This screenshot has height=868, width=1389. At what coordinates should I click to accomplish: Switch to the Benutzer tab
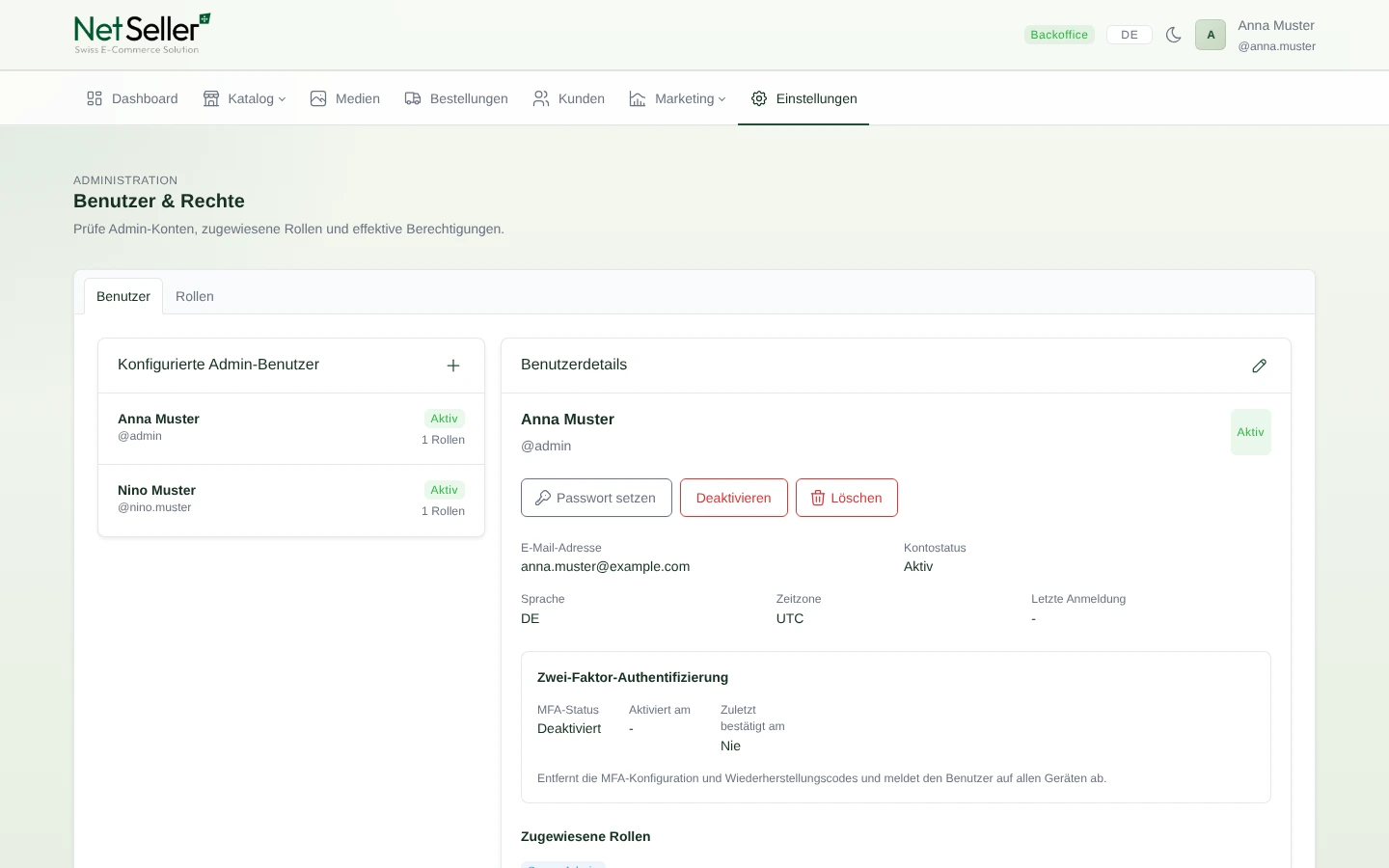[123, 296]
